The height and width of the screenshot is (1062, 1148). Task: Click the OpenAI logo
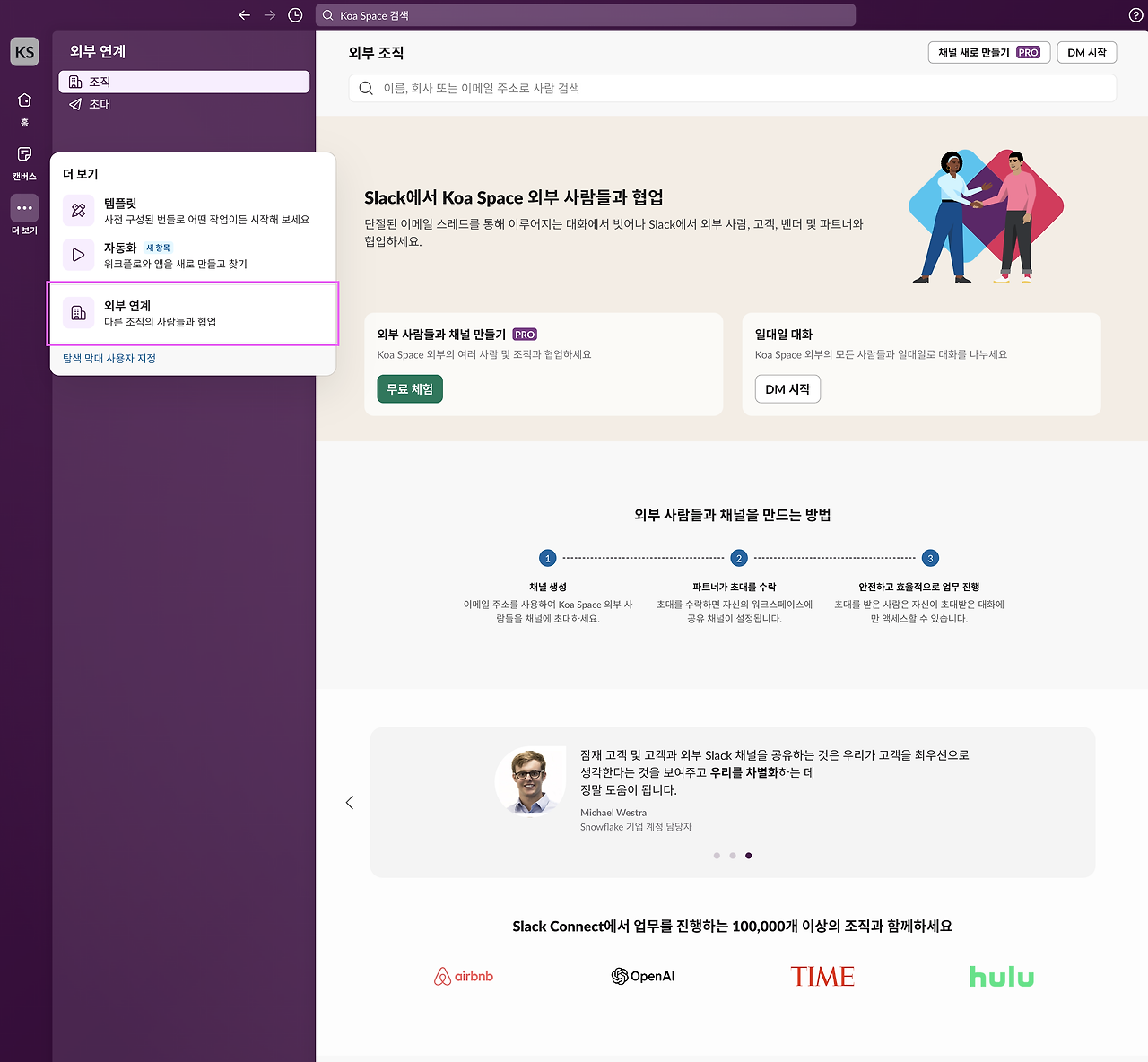[643, 976]
